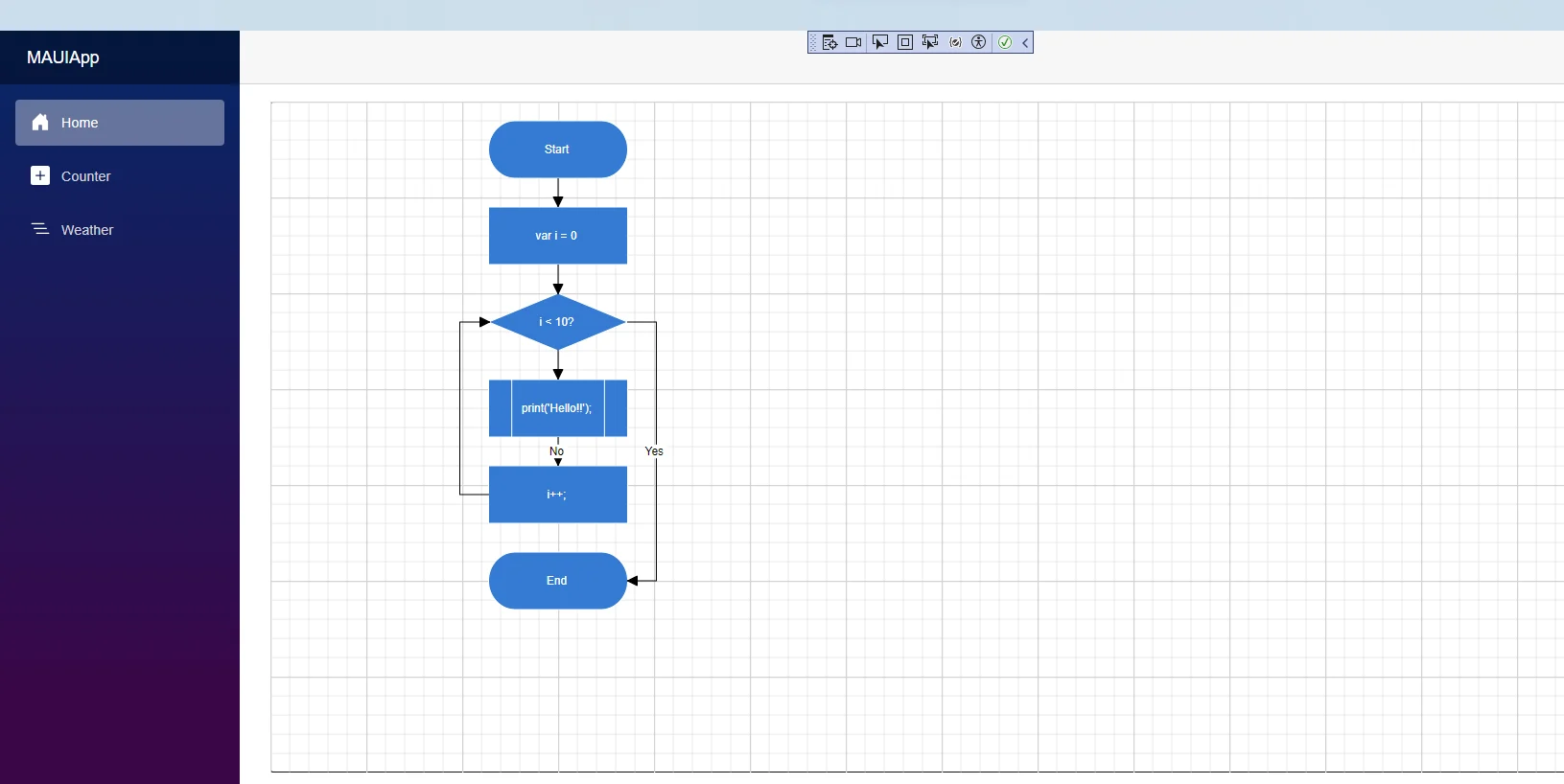The image size is (1564, 784).
Task: Select the print('Hello!!') process node
Action: pos(558,408)
